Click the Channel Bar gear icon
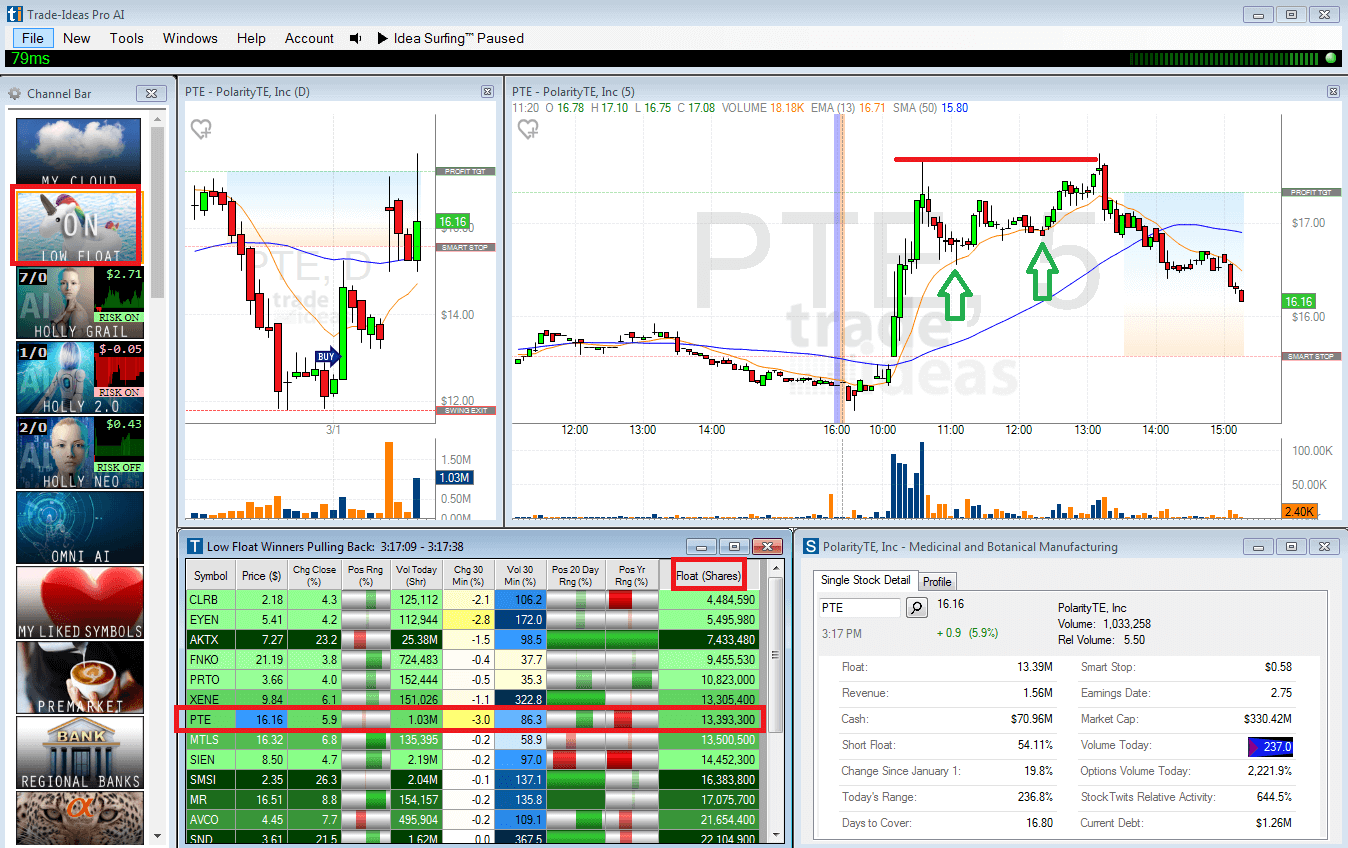Viewport: 1348px width, 848px height. point(15,94)
